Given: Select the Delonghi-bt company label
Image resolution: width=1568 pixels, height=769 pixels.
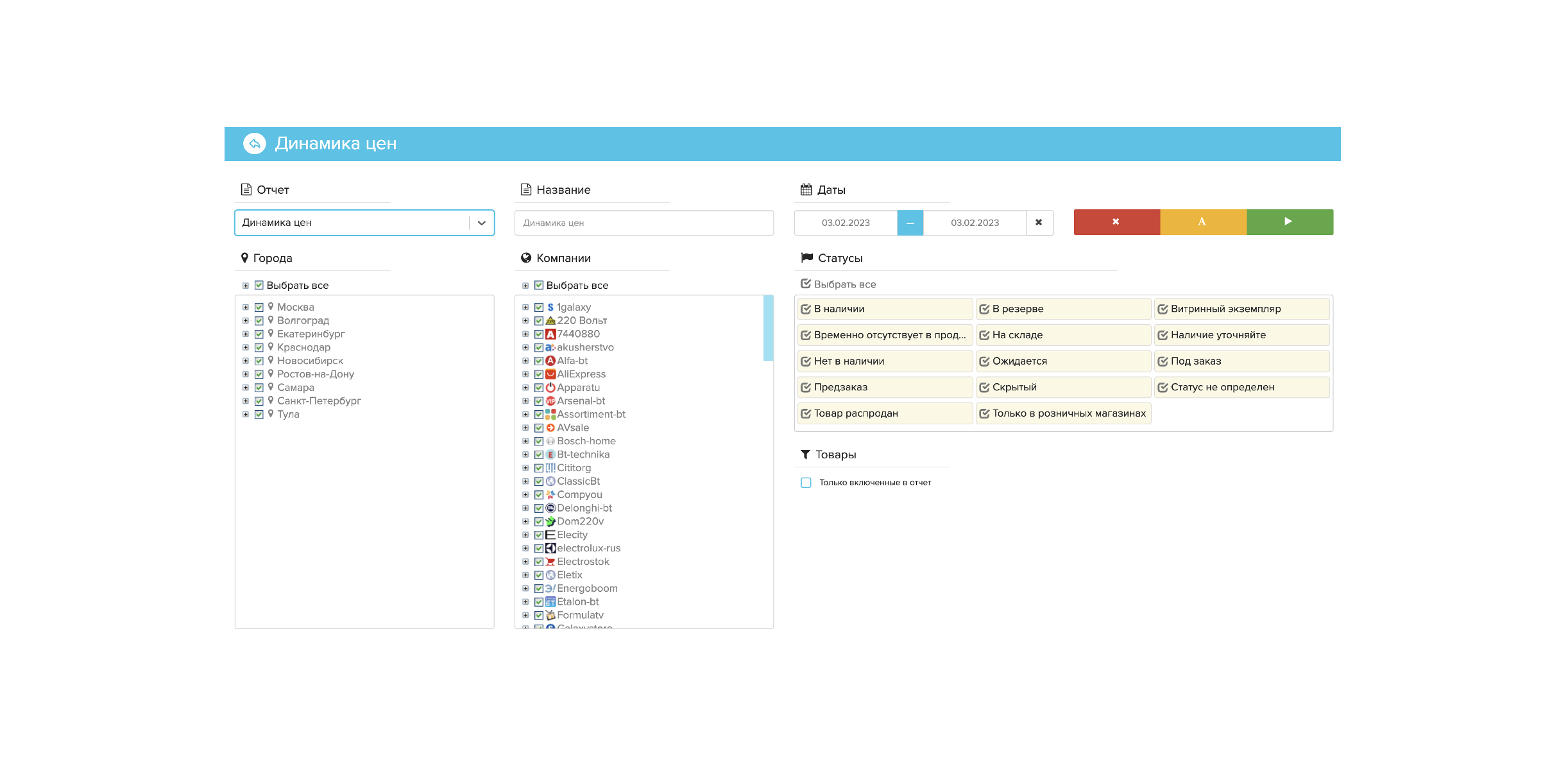Looking at the screenshot, I should (x=584, y=508).
